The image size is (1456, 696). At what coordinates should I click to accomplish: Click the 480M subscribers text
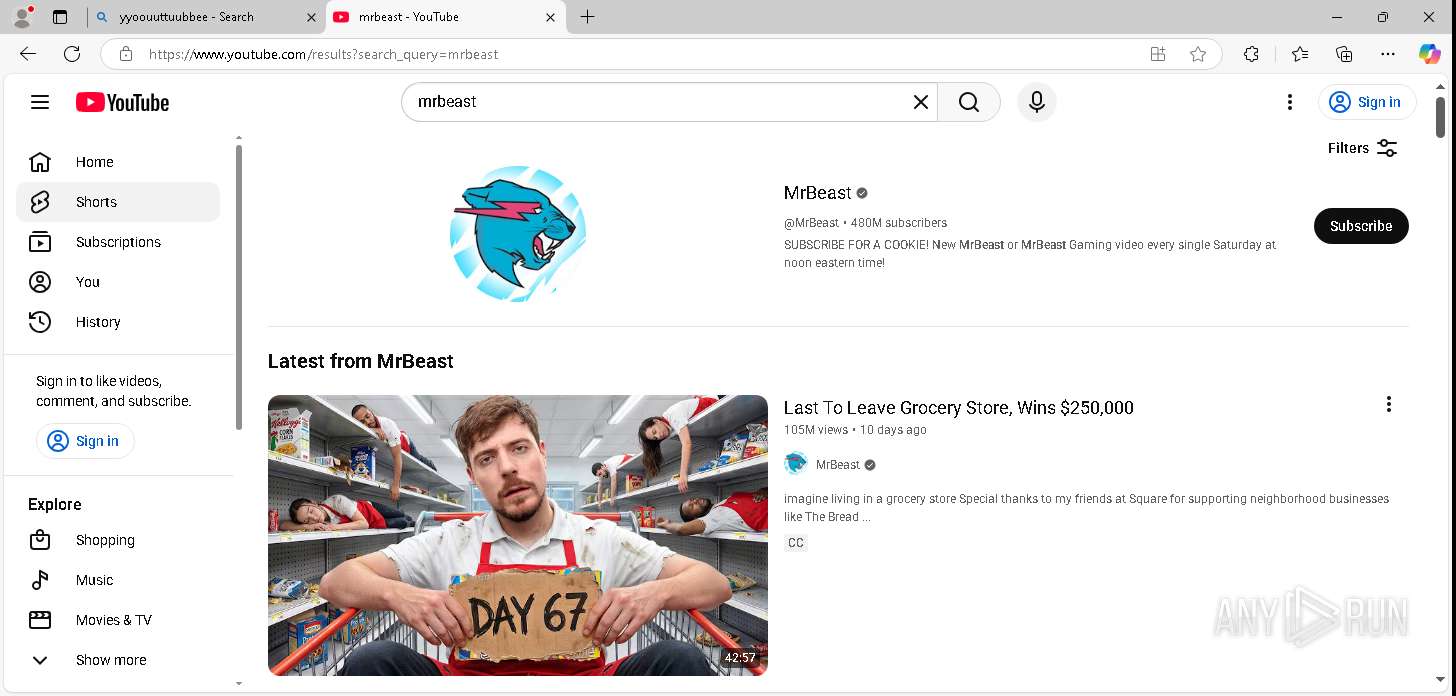[899, 223]
